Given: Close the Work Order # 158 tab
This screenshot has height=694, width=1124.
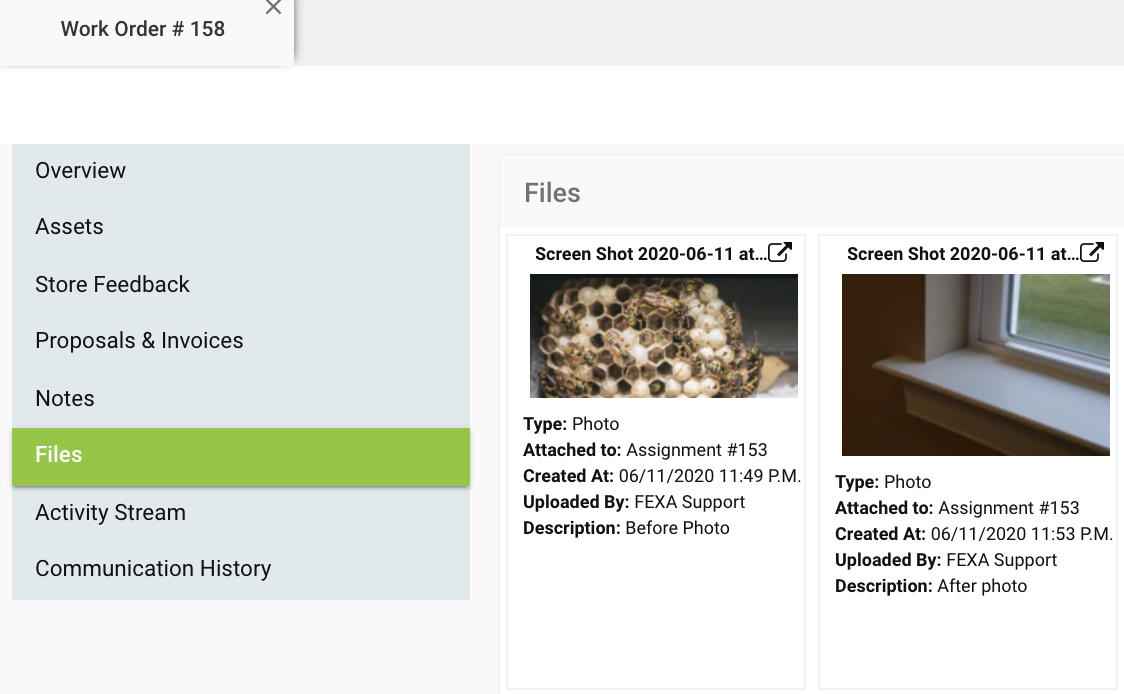Looking at the screenshot, I should (273, 8).
